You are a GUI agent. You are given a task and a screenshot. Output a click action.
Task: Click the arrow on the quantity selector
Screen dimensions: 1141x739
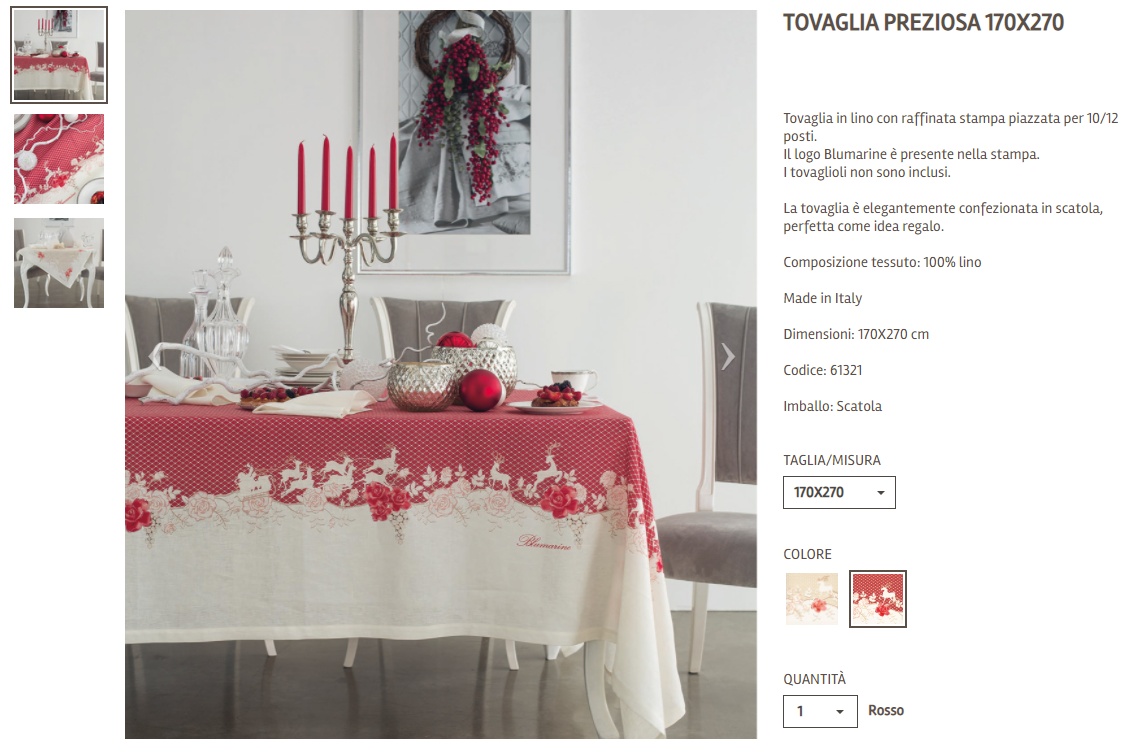(840, 712)
